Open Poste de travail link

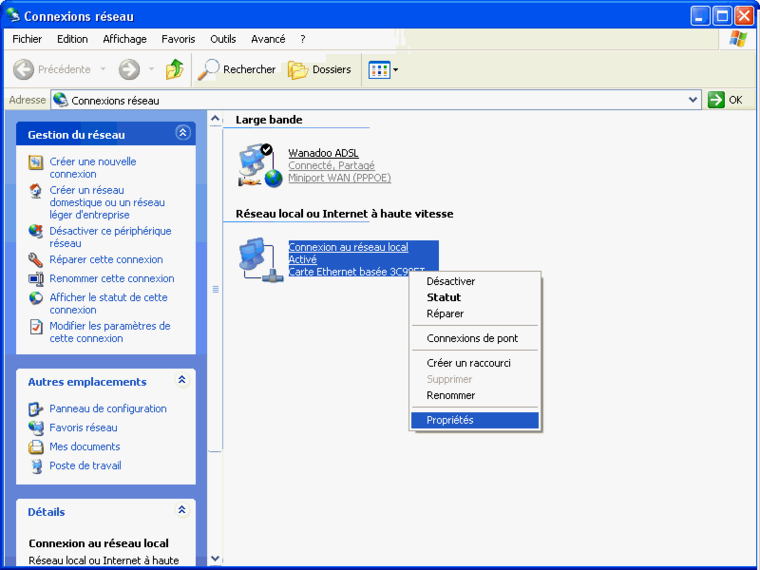tap(85, 465)
